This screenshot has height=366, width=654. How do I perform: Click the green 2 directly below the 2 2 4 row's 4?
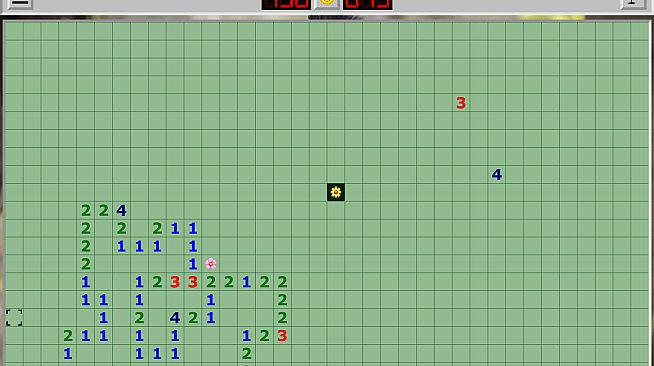click(x=121, y=228)
